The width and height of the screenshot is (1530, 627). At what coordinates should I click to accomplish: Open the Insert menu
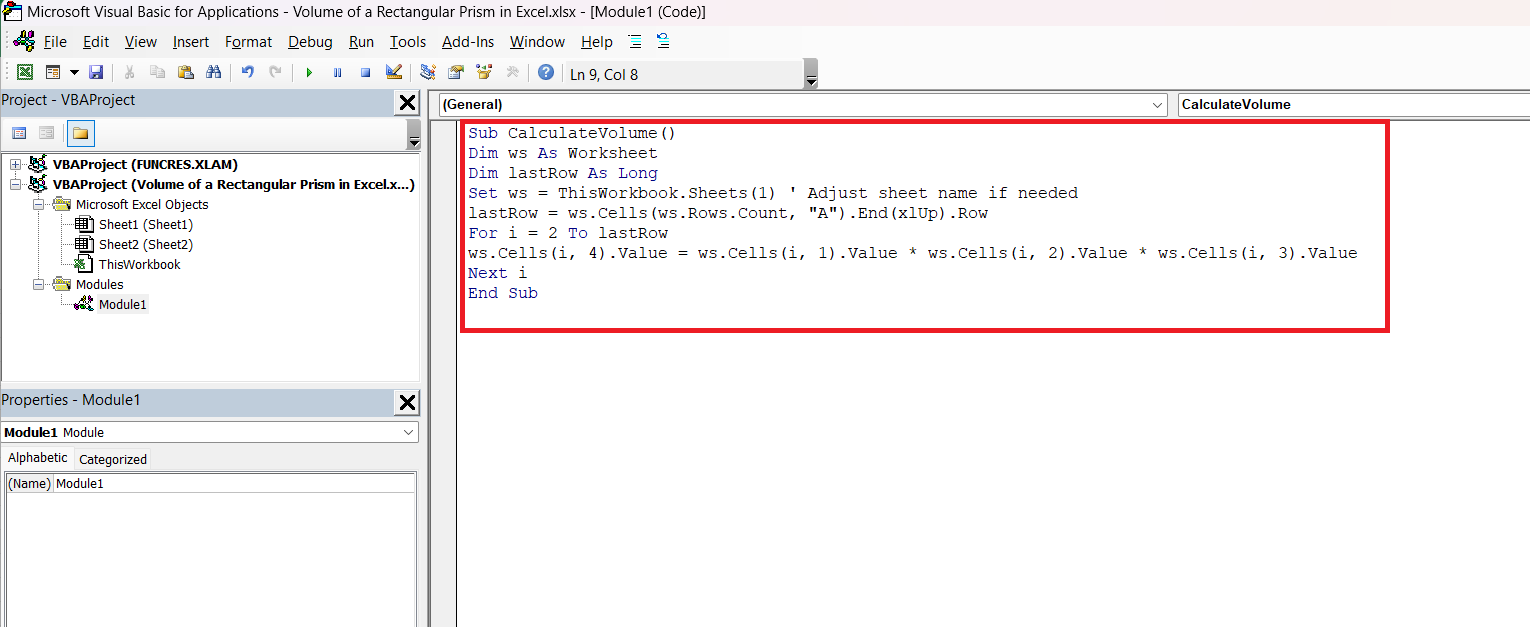click(x=191, y=42)
